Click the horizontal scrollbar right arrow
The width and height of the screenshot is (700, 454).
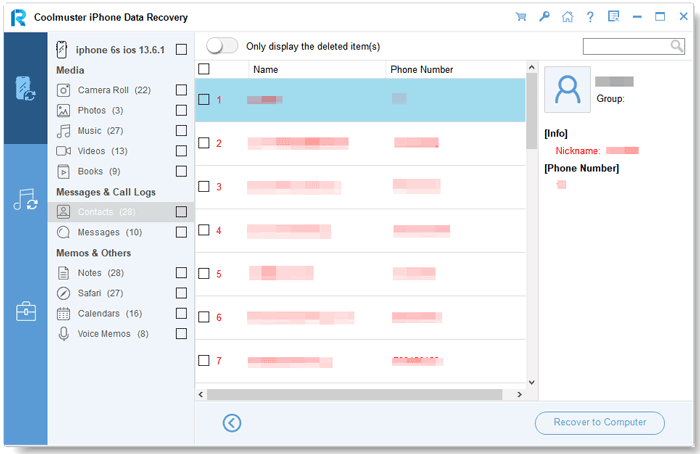[x=519, y=394]
